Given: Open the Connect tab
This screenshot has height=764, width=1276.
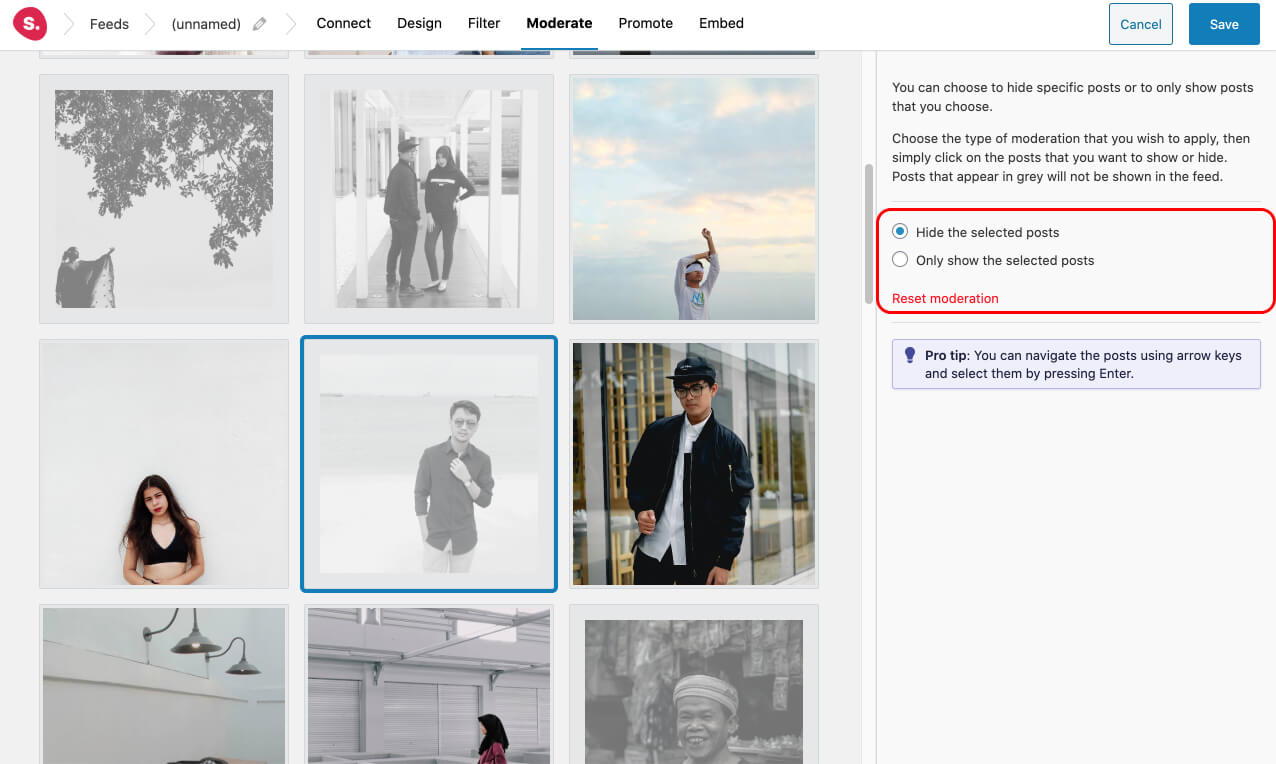Looking at the screenshot, I should tap(343, 23).
